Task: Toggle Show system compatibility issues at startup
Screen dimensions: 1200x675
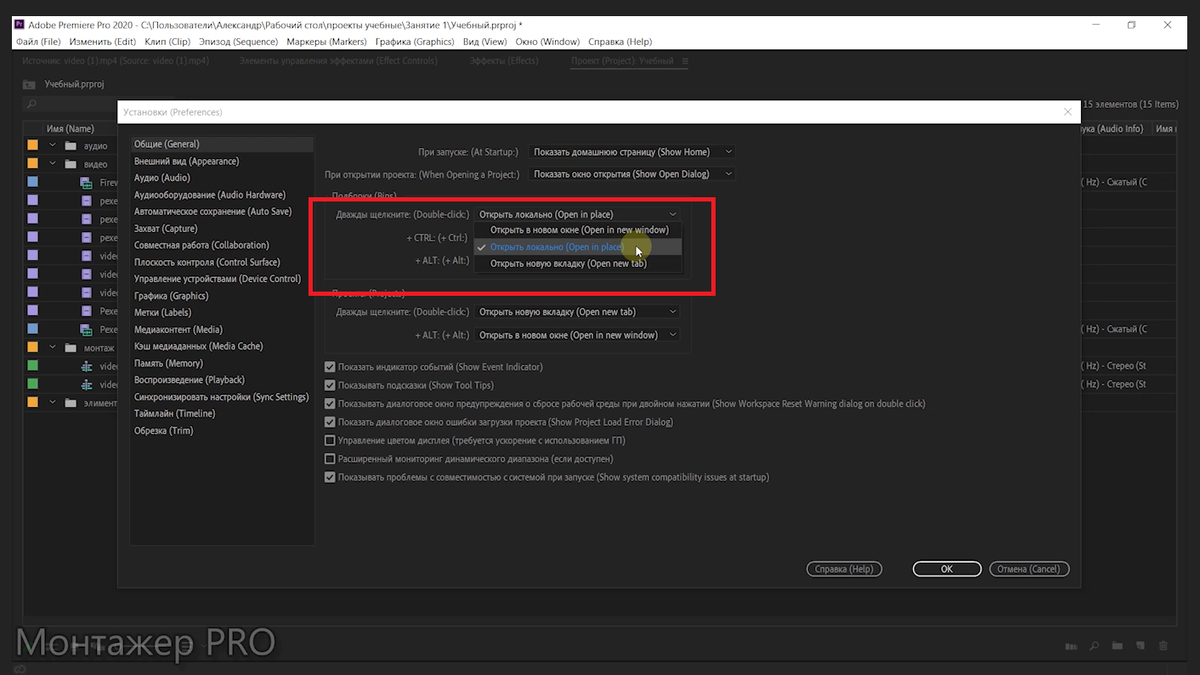Action: (330, 477)
